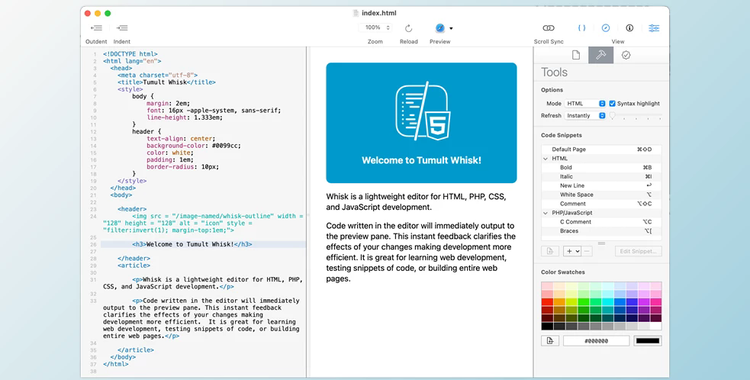Pick the bright red color swatch
Screen dimensions: 750x380
click(x=547, y=302)
